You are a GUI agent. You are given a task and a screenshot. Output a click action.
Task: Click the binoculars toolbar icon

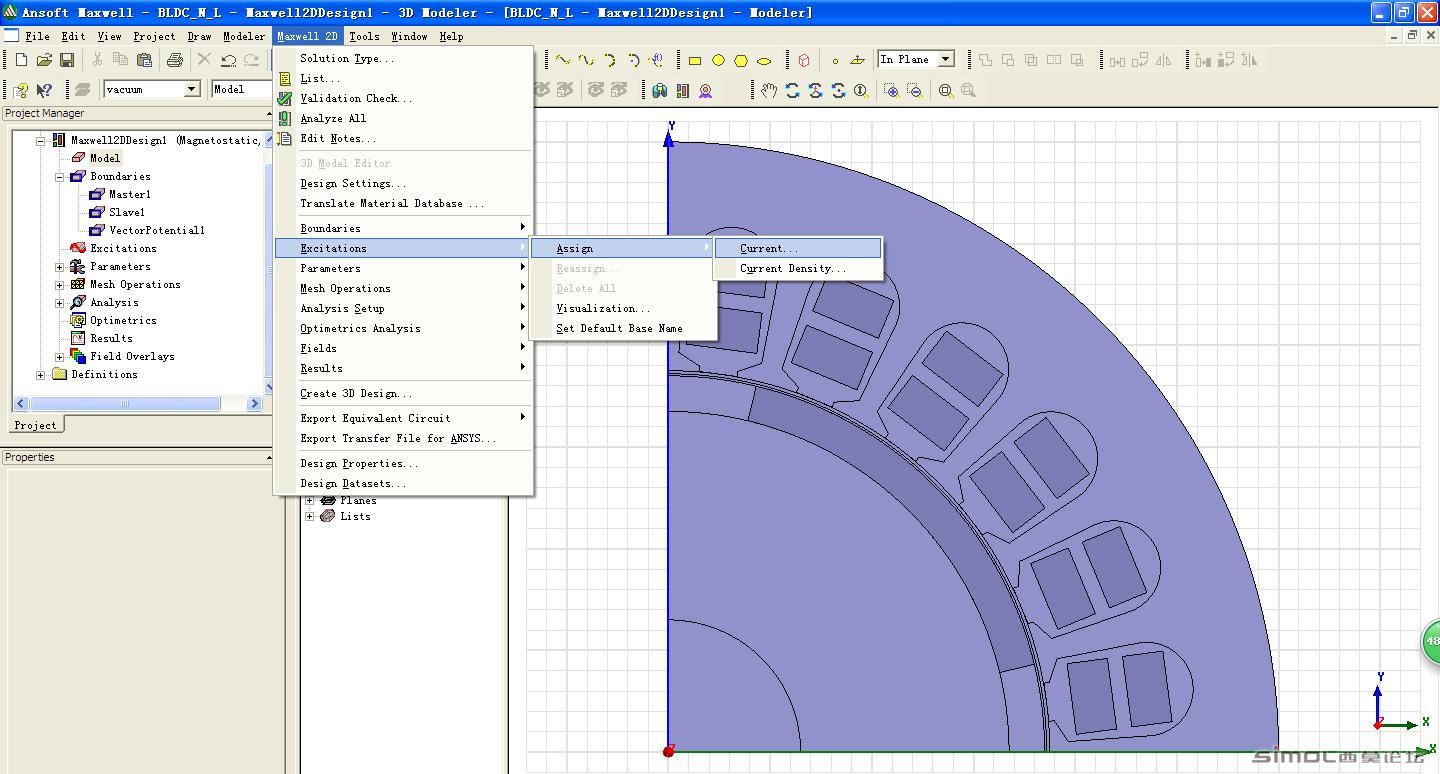coord(659,90)
